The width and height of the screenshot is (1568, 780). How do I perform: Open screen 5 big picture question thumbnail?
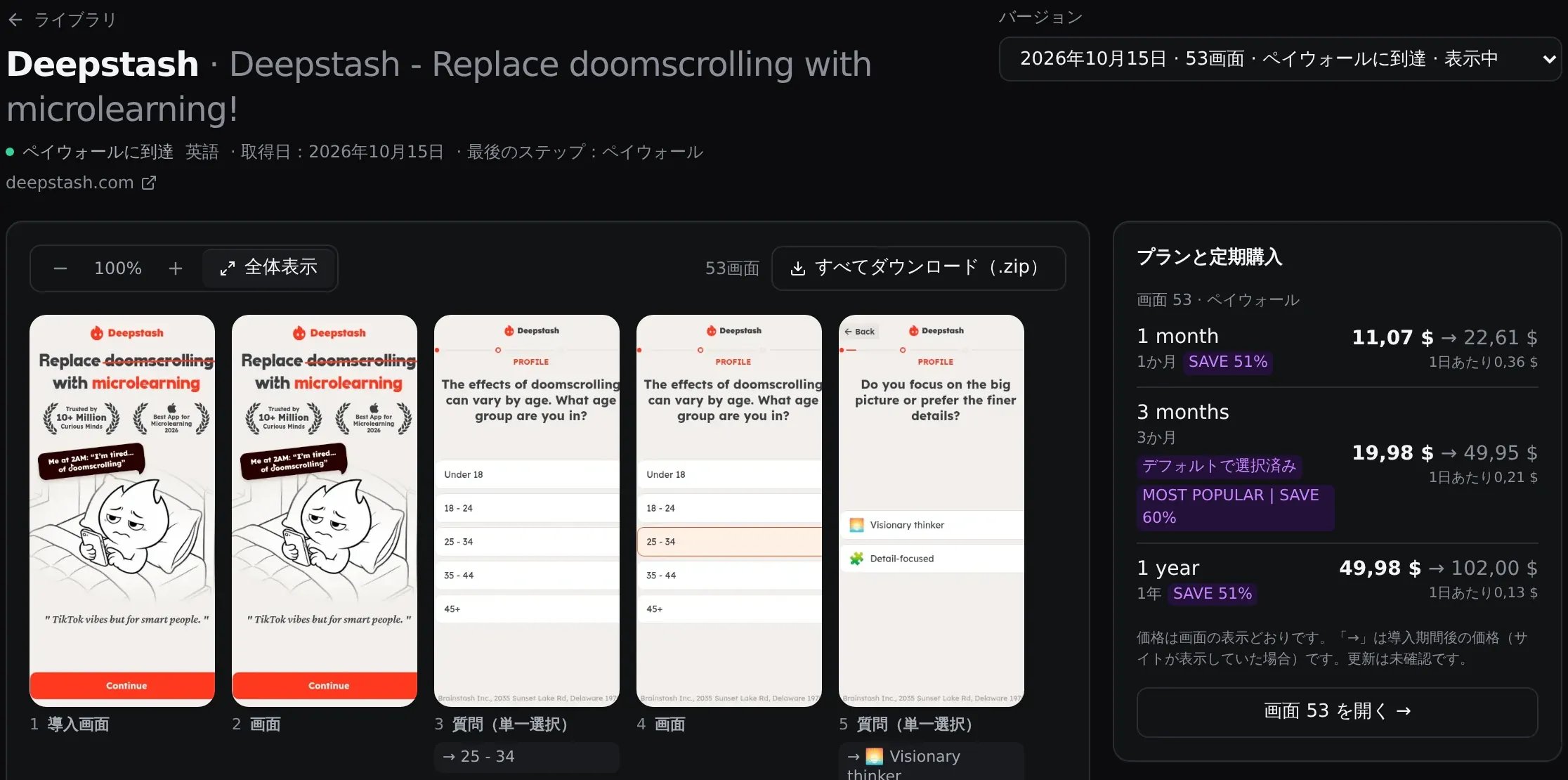click(x=932, y=510)
